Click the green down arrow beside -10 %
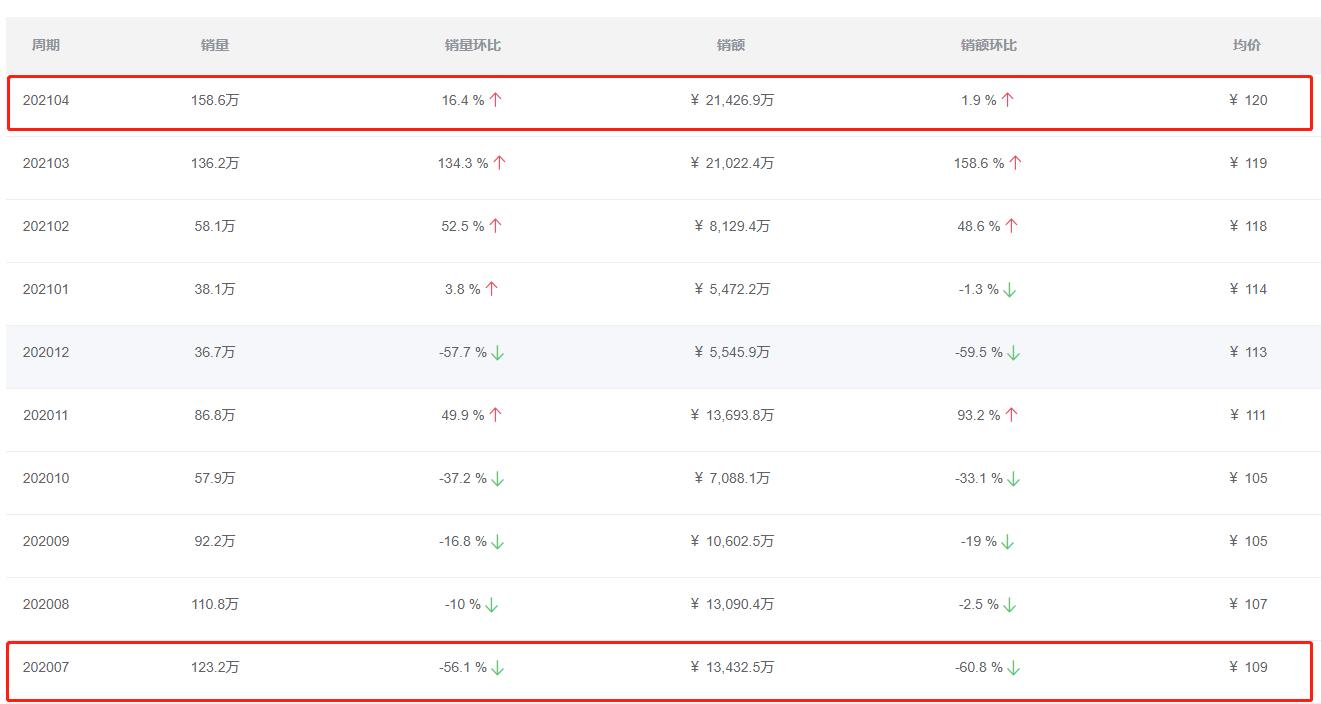The height and width of the screenshot is (704, 1321). (492, 605)
